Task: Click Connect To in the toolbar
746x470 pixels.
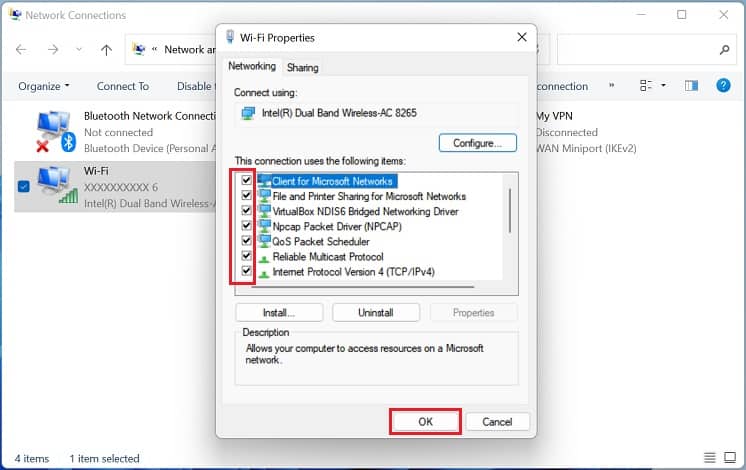Action: (x=123, y=86)
